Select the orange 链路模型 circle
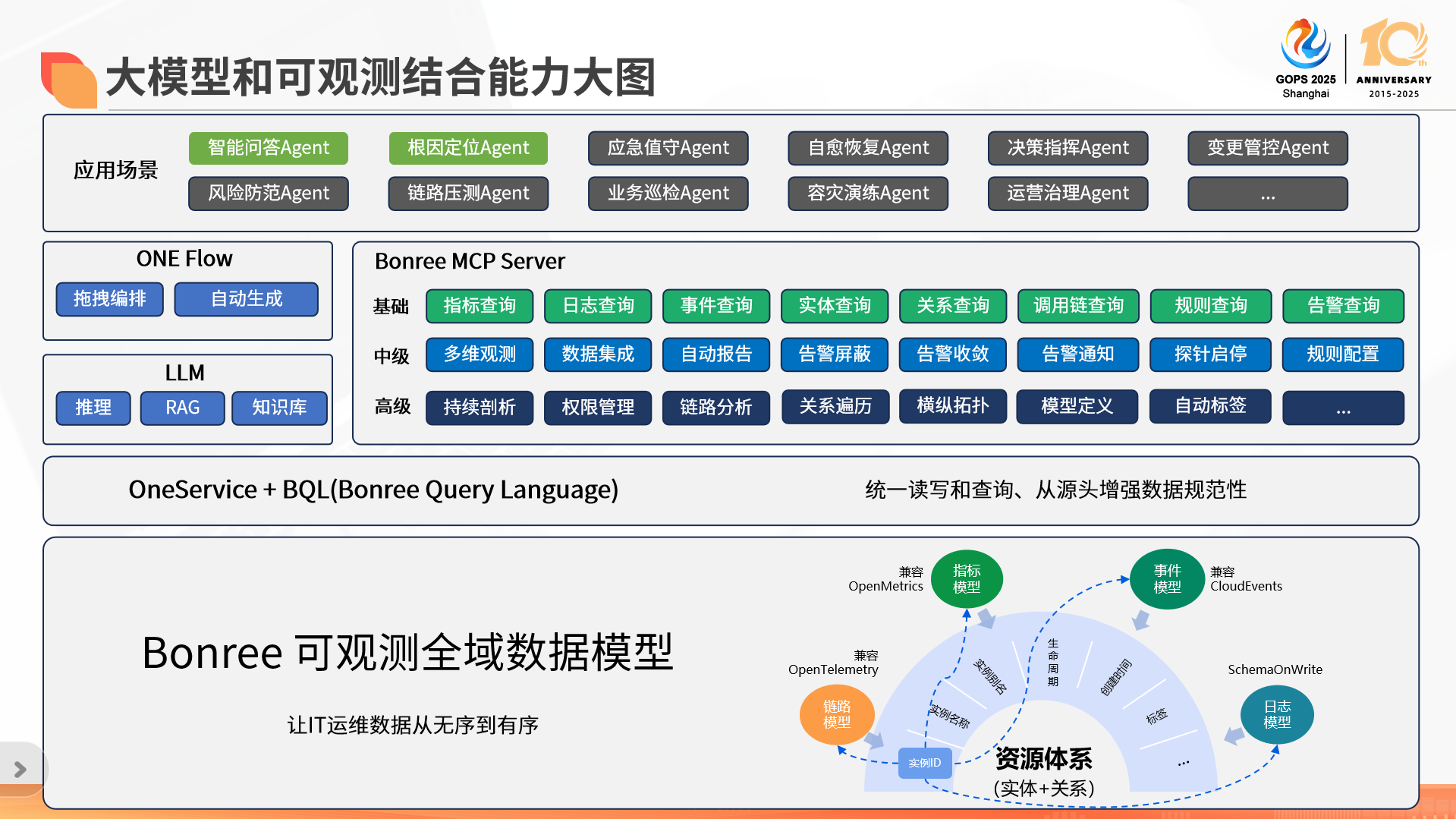Viewport: 1456px width, 819px height. [837, 715]
